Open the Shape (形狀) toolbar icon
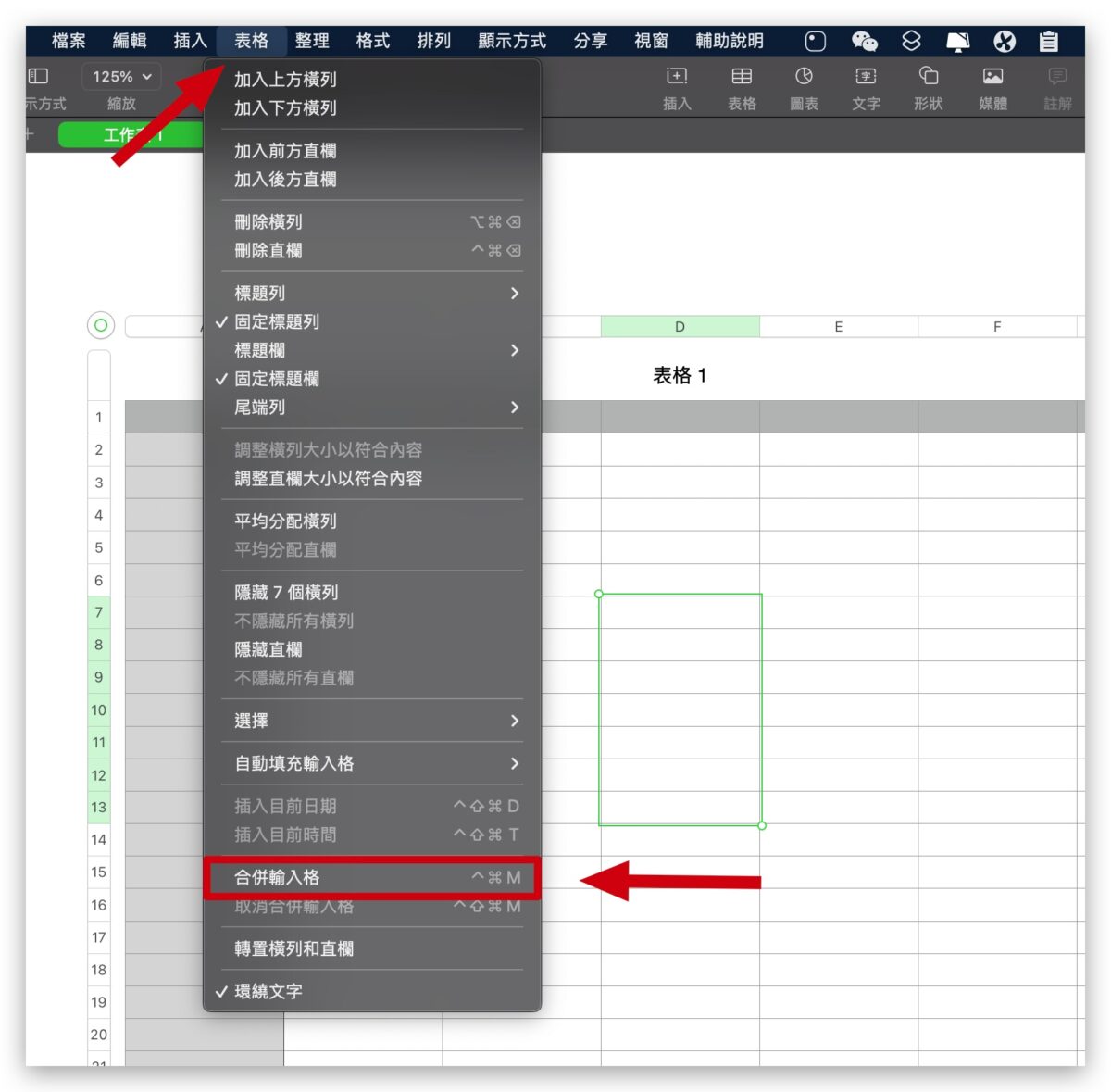Image resolution: width=1111 pixels, height=1092 pixels. (929, 77)
